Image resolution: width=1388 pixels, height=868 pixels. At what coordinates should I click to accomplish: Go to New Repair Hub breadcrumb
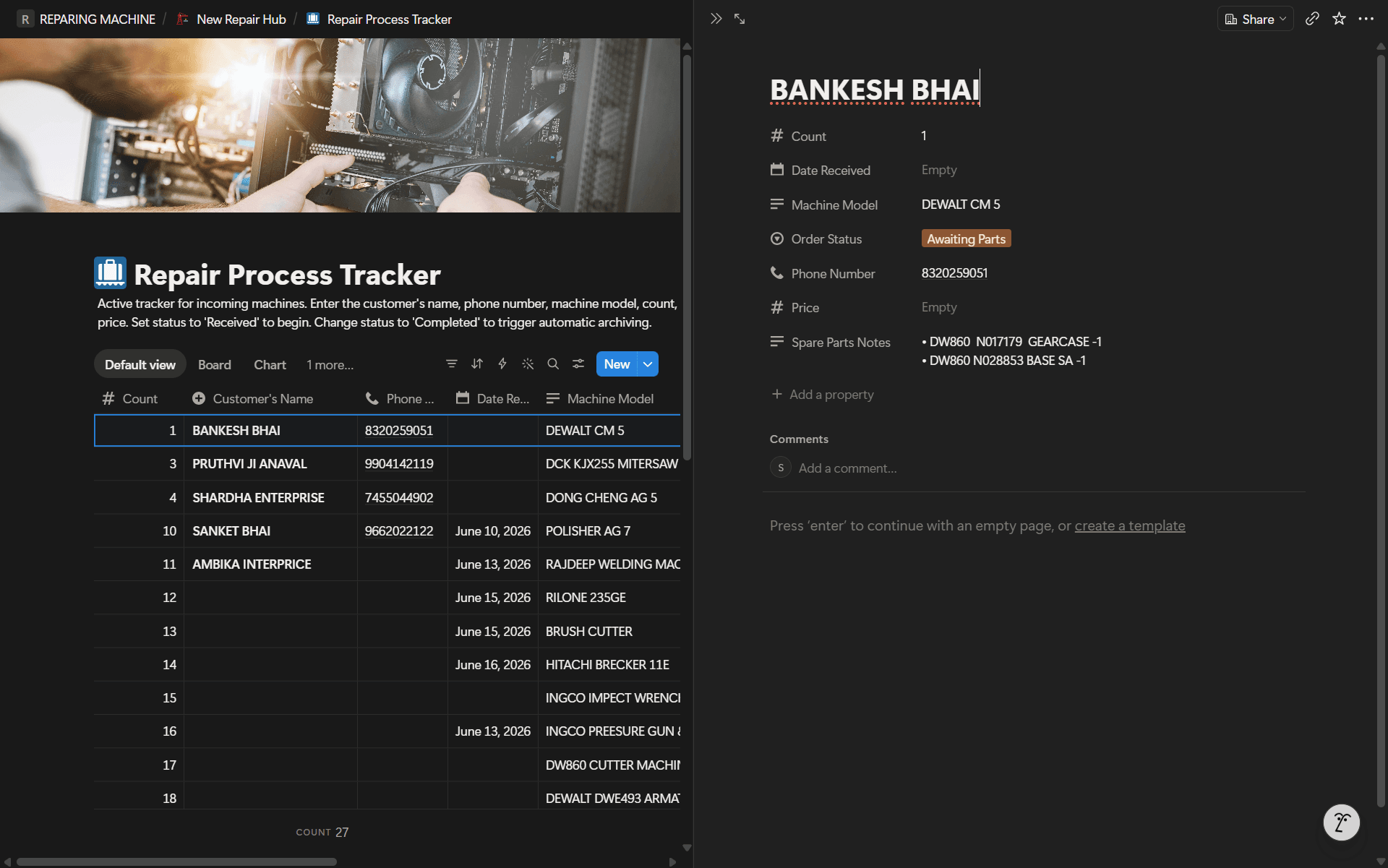point(241,20)
